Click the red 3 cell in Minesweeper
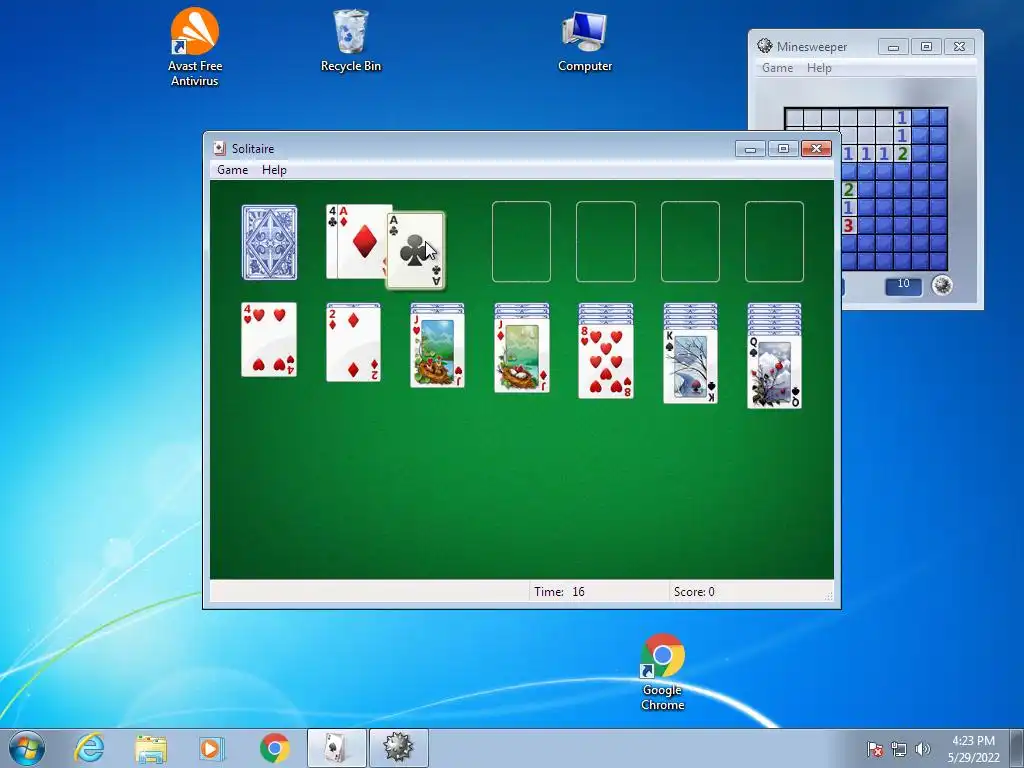 point(848,226)
